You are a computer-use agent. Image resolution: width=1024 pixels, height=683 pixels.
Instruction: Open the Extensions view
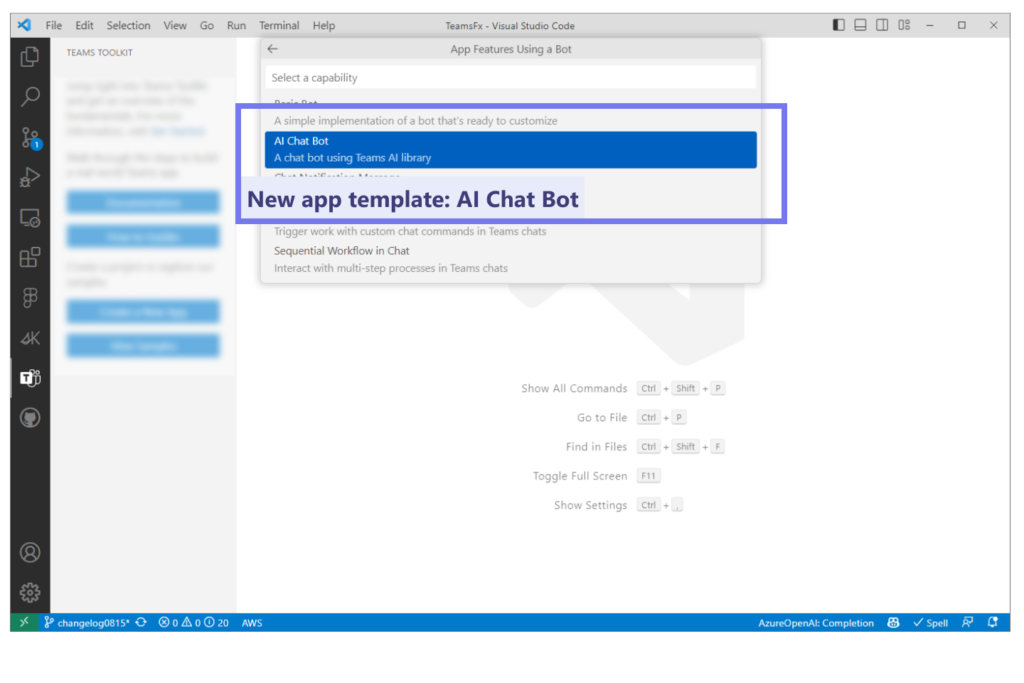[x=29, y=257]
